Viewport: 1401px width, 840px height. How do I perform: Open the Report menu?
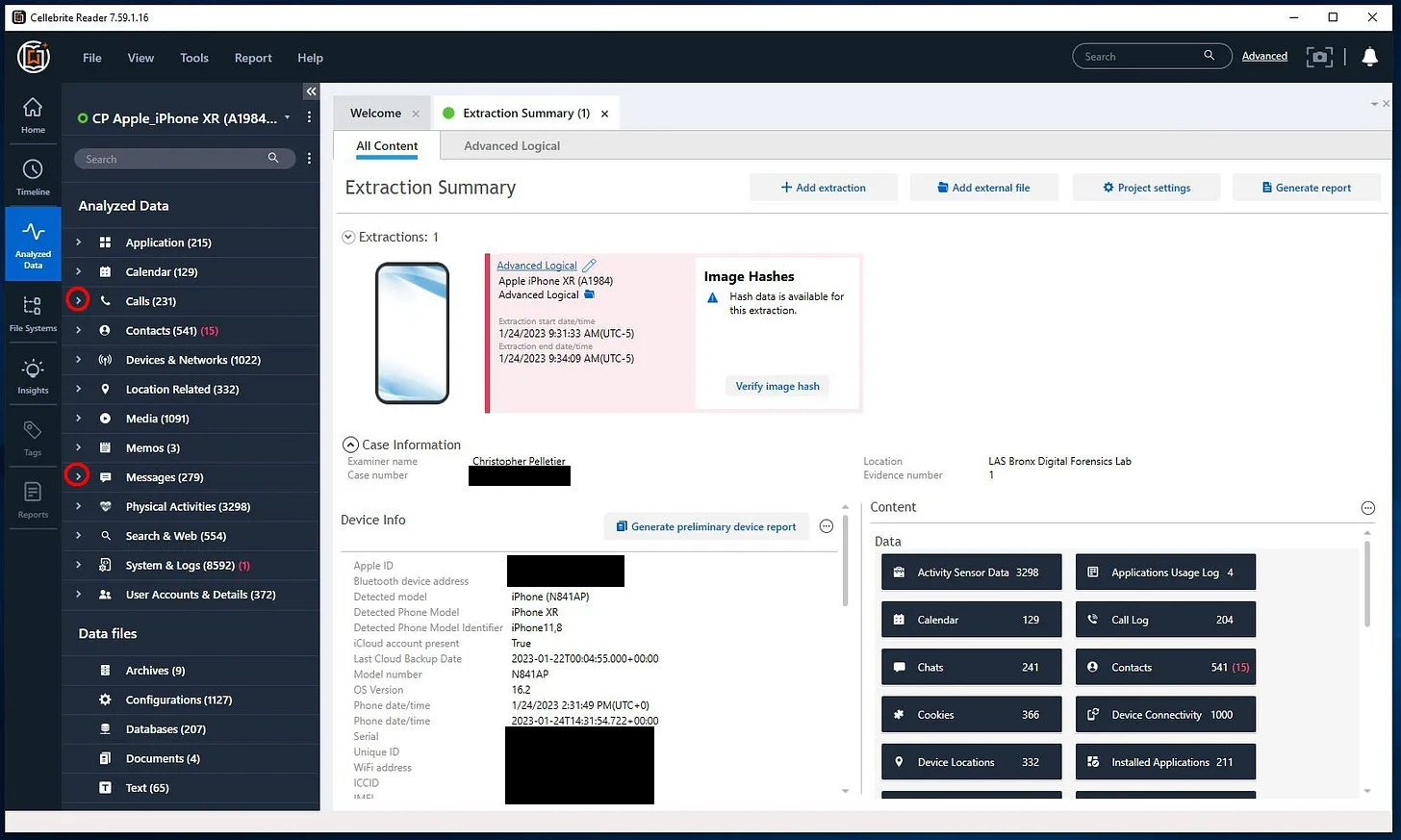coord(253,58)
